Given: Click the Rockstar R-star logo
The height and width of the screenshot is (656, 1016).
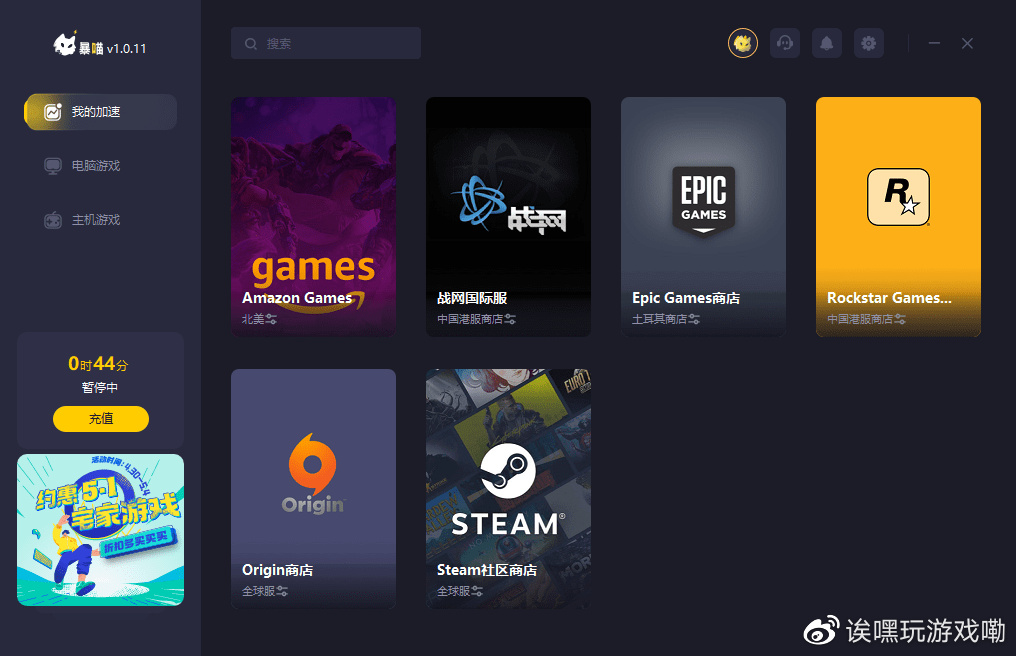Looking at the screenshot, I should tap(898, 197).
